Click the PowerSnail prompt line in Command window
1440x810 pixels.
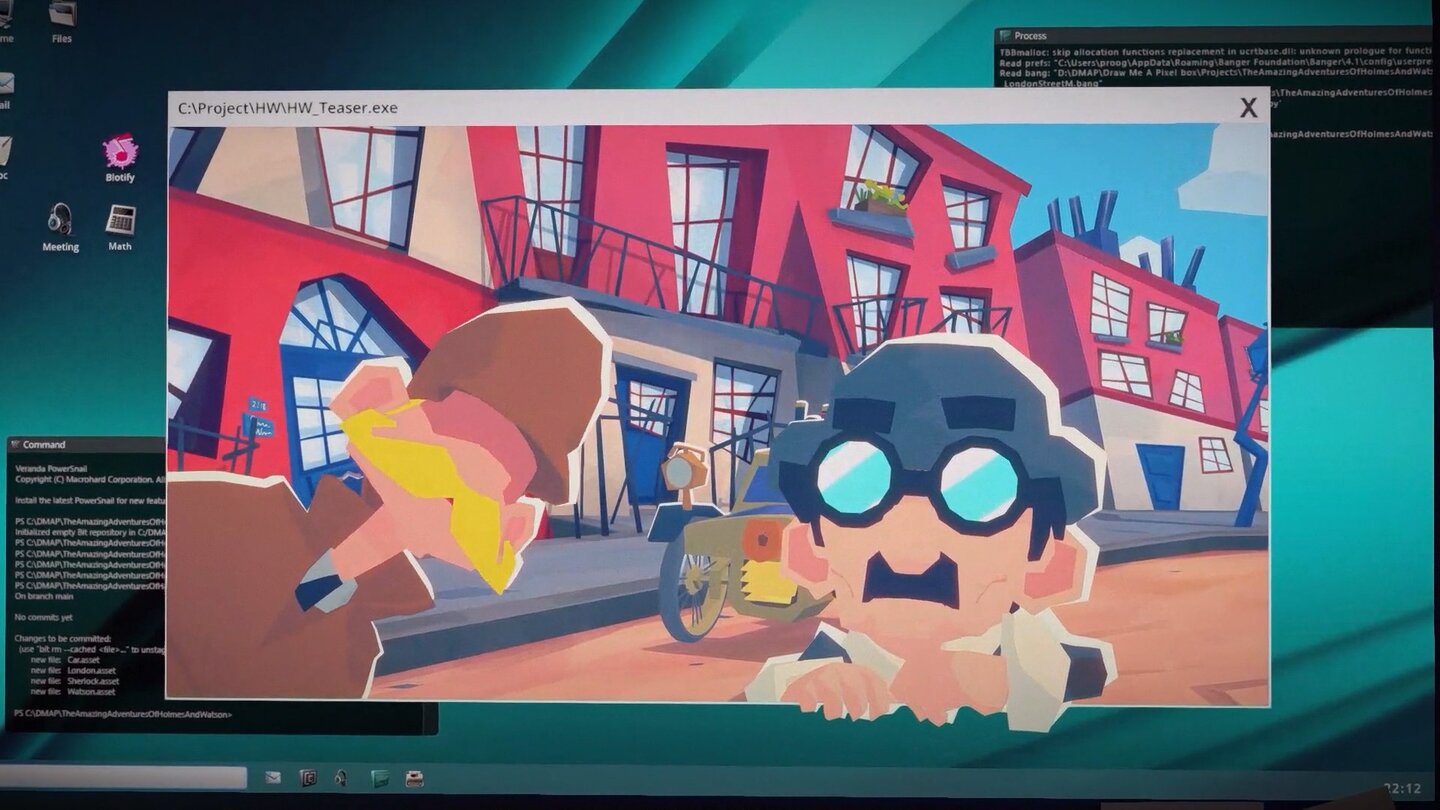pos(122,714)
